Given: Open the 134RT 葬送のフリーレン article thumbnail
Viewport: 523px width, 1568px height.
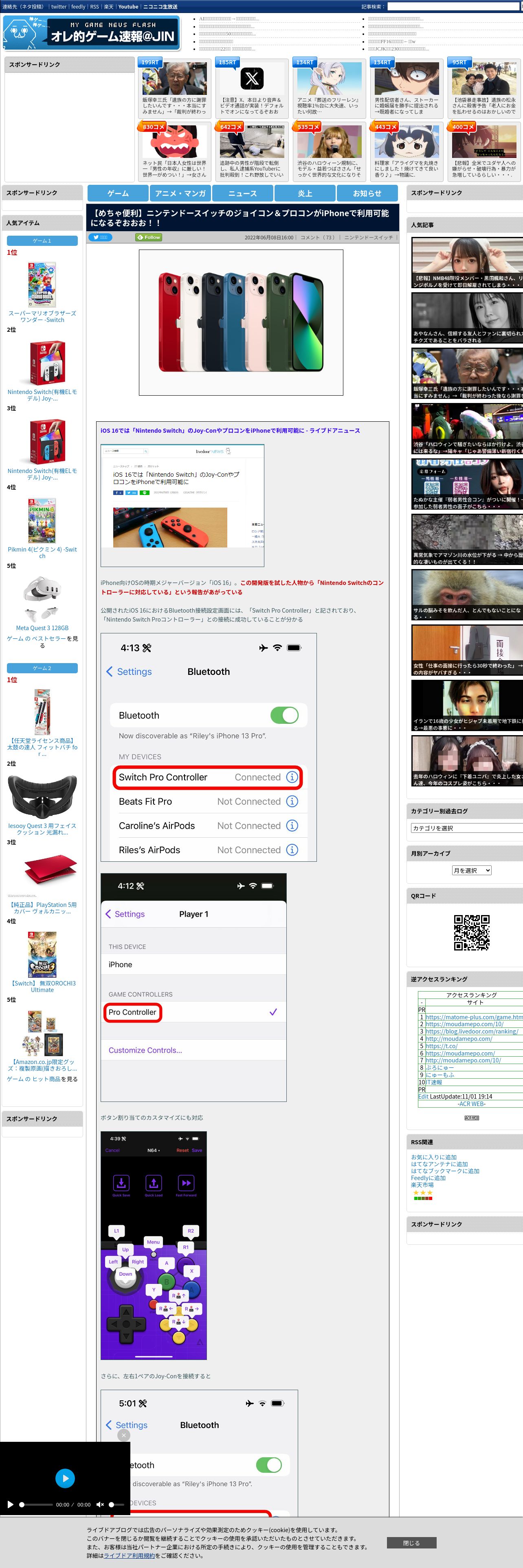Looking at the screenshot, I should point(329,78).
